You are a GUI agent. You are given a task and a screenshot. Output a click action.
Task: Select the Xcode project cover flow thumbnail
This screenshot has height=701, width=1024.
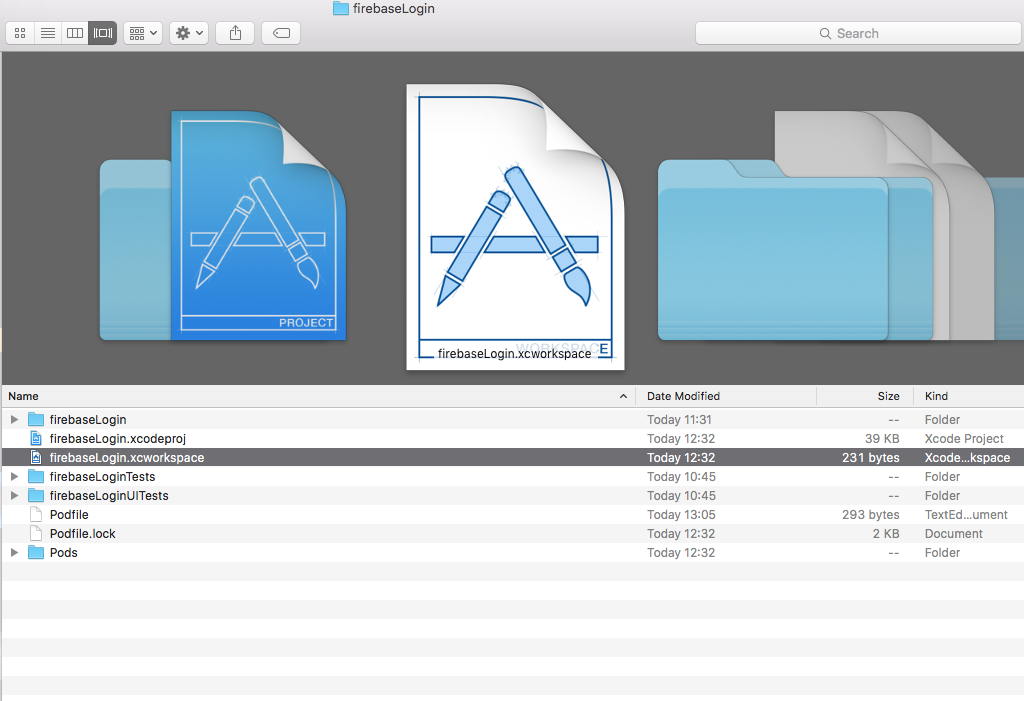tap(257, 225)
